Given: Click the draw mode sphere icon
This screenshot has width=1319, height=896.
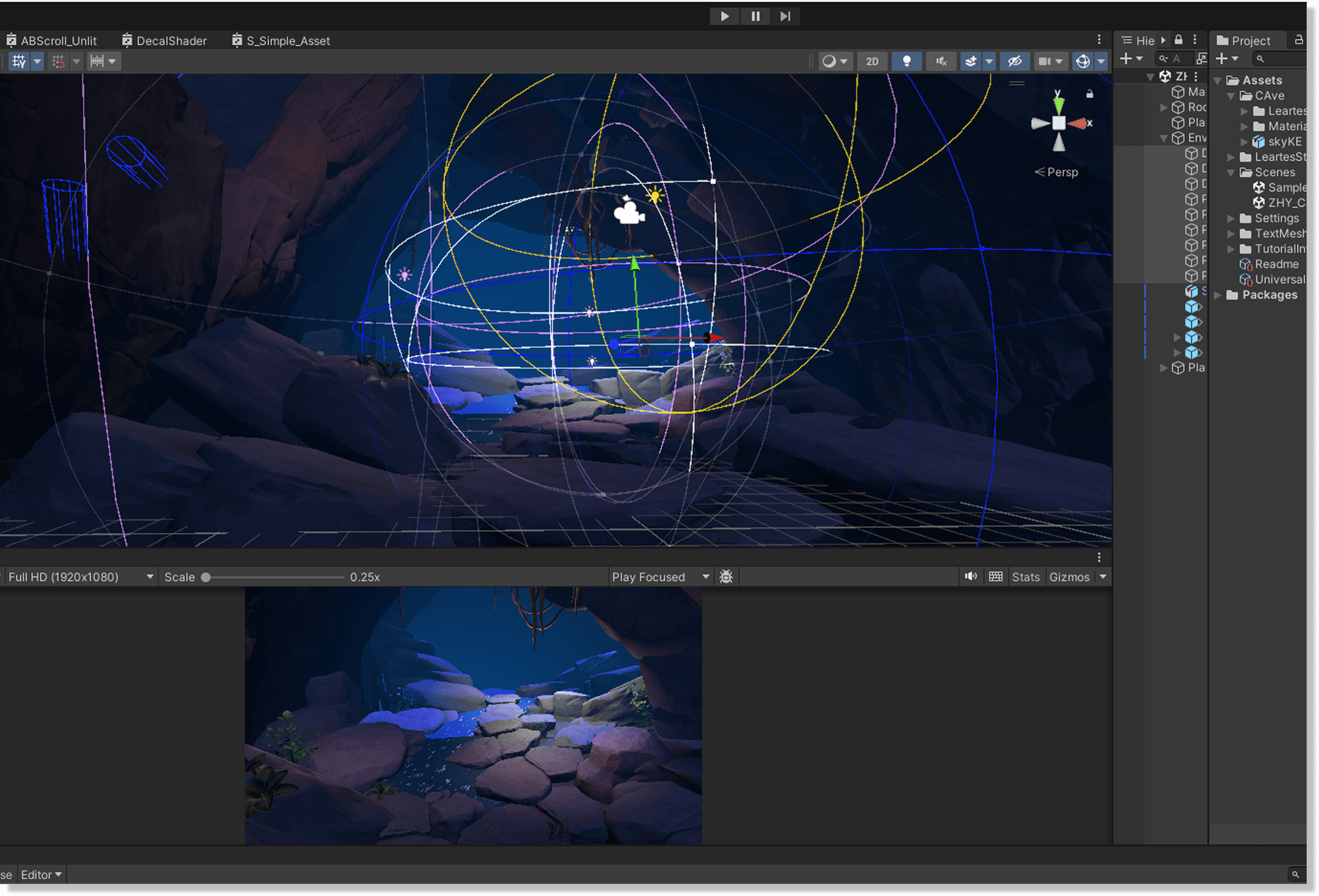Looking at the screenshot, I should pos(829,61).
